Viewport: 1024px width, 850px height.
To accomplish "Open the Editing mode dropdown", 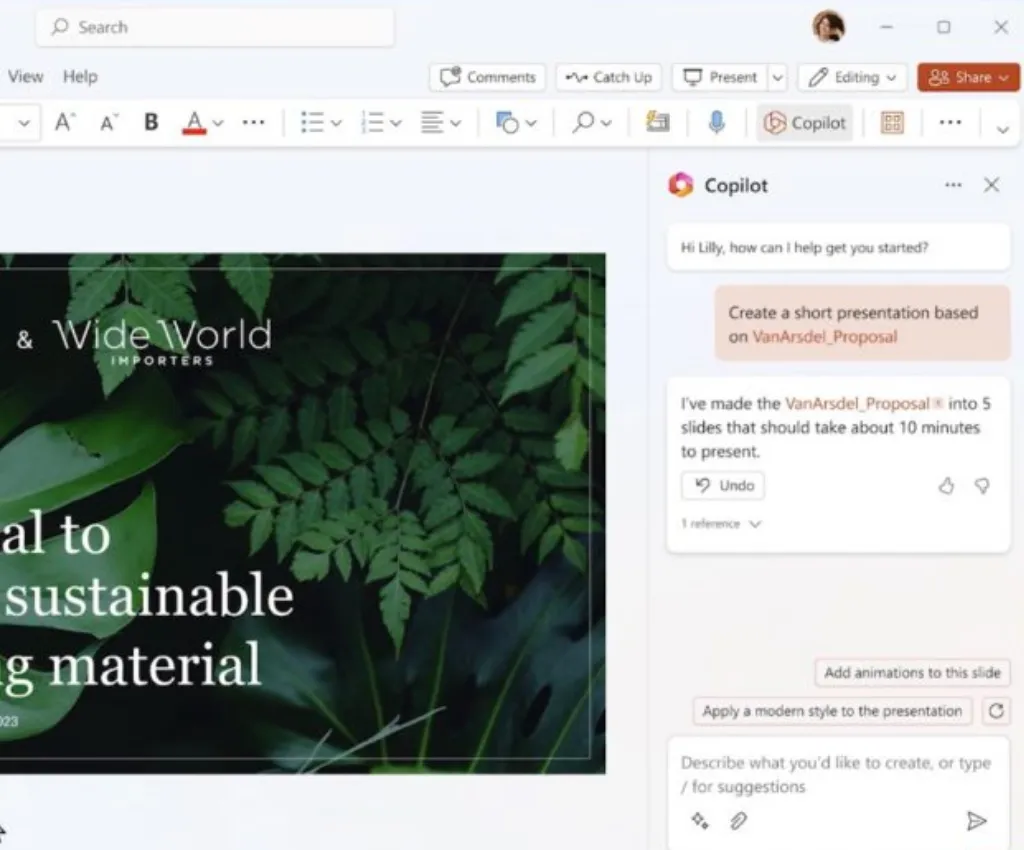I will [855, 77].
